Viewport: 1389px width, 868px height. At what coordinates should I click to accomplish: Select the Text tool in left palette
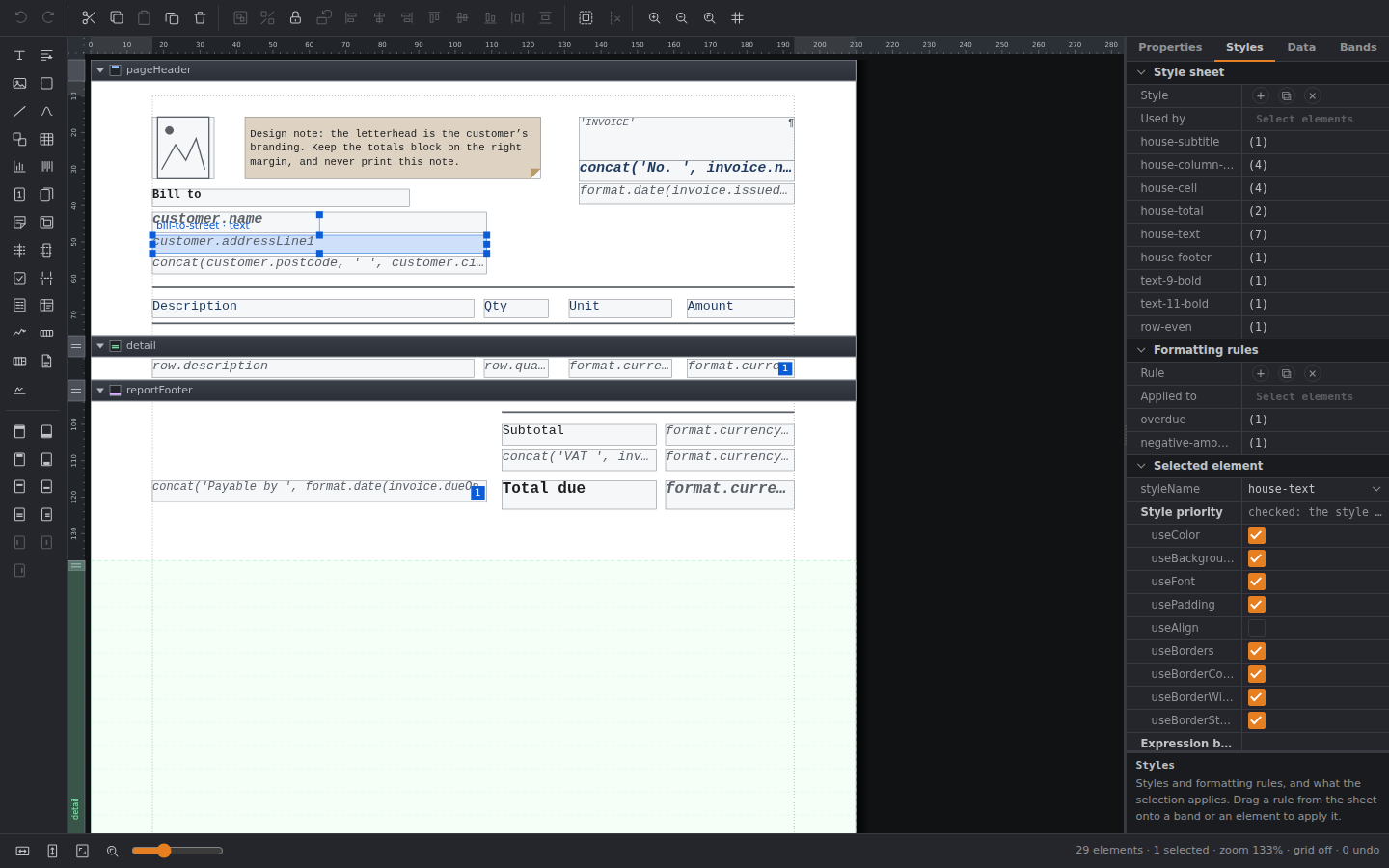[19, 55]
